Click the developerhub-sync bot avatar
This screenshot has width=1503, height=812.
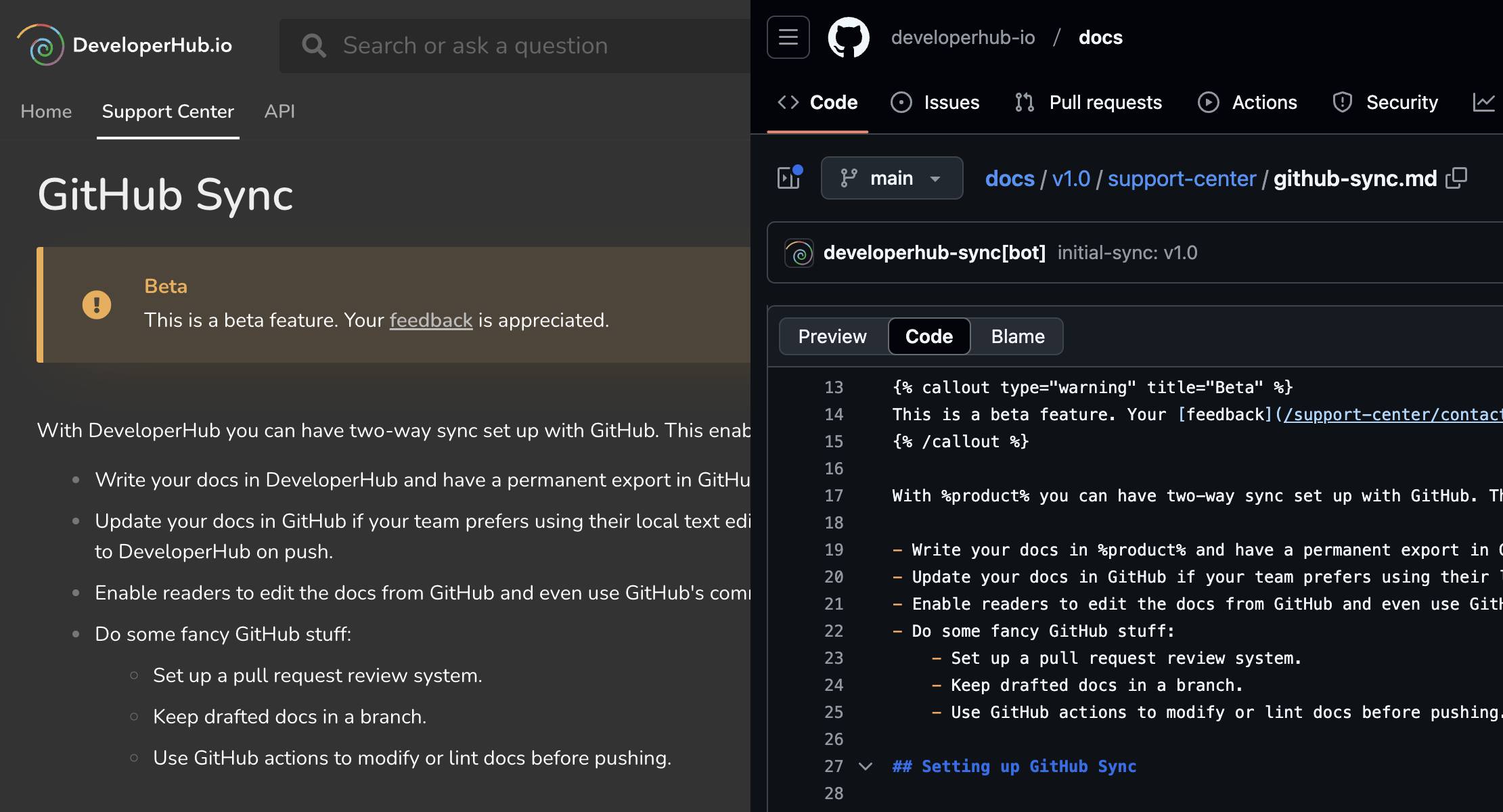click(x=799, y=253)
